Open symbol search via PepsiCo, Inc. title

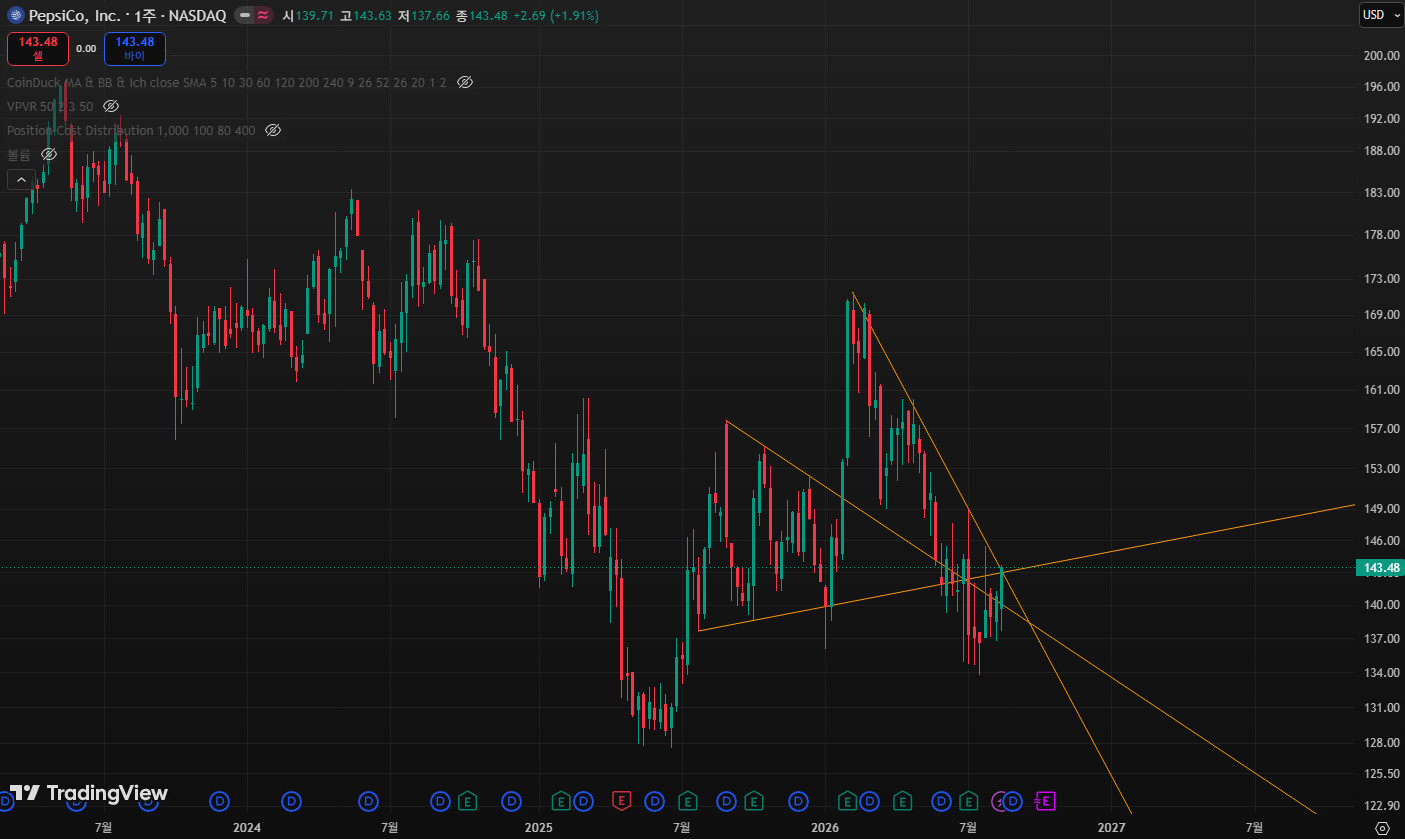pyautogui.click(x=75, y=15)
